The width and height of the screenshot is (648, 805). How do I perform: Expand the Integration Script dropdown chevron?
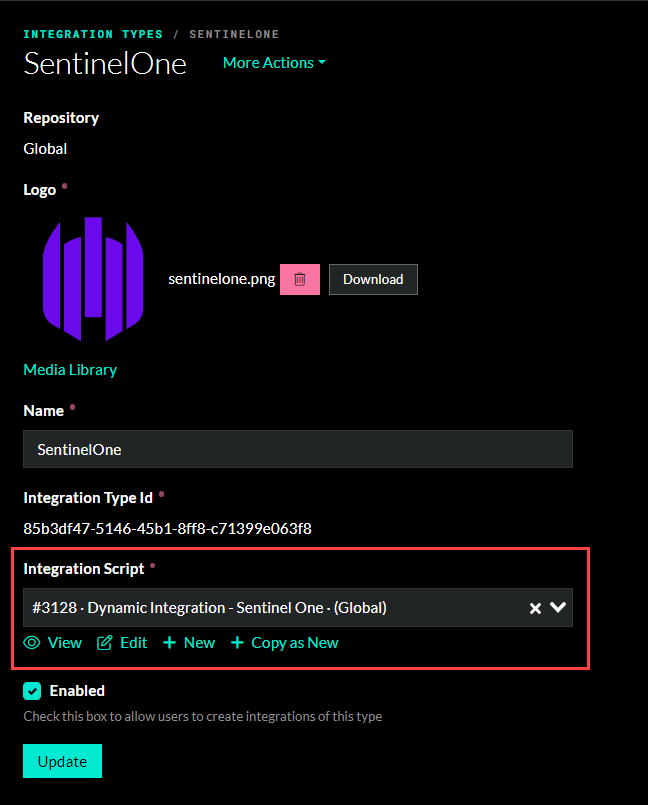(x=558, y=607)
